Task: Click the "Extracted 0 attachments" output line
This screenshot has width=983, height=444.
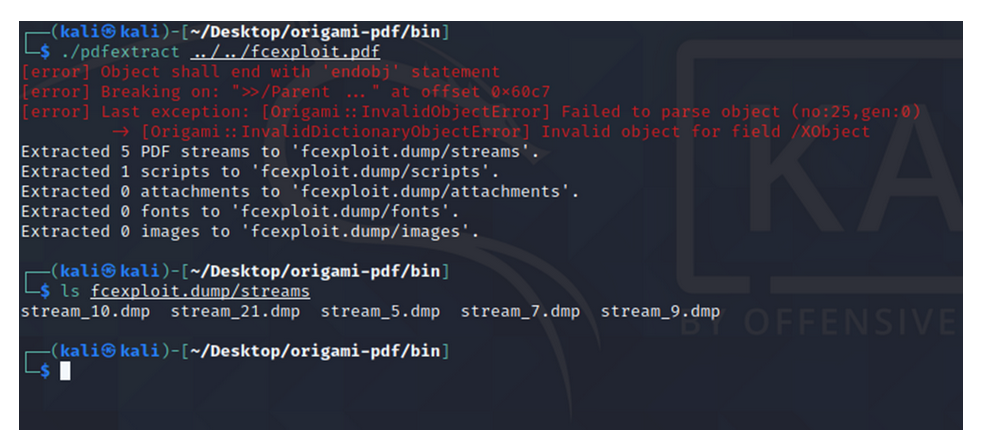Action: (x=300, y=192)
